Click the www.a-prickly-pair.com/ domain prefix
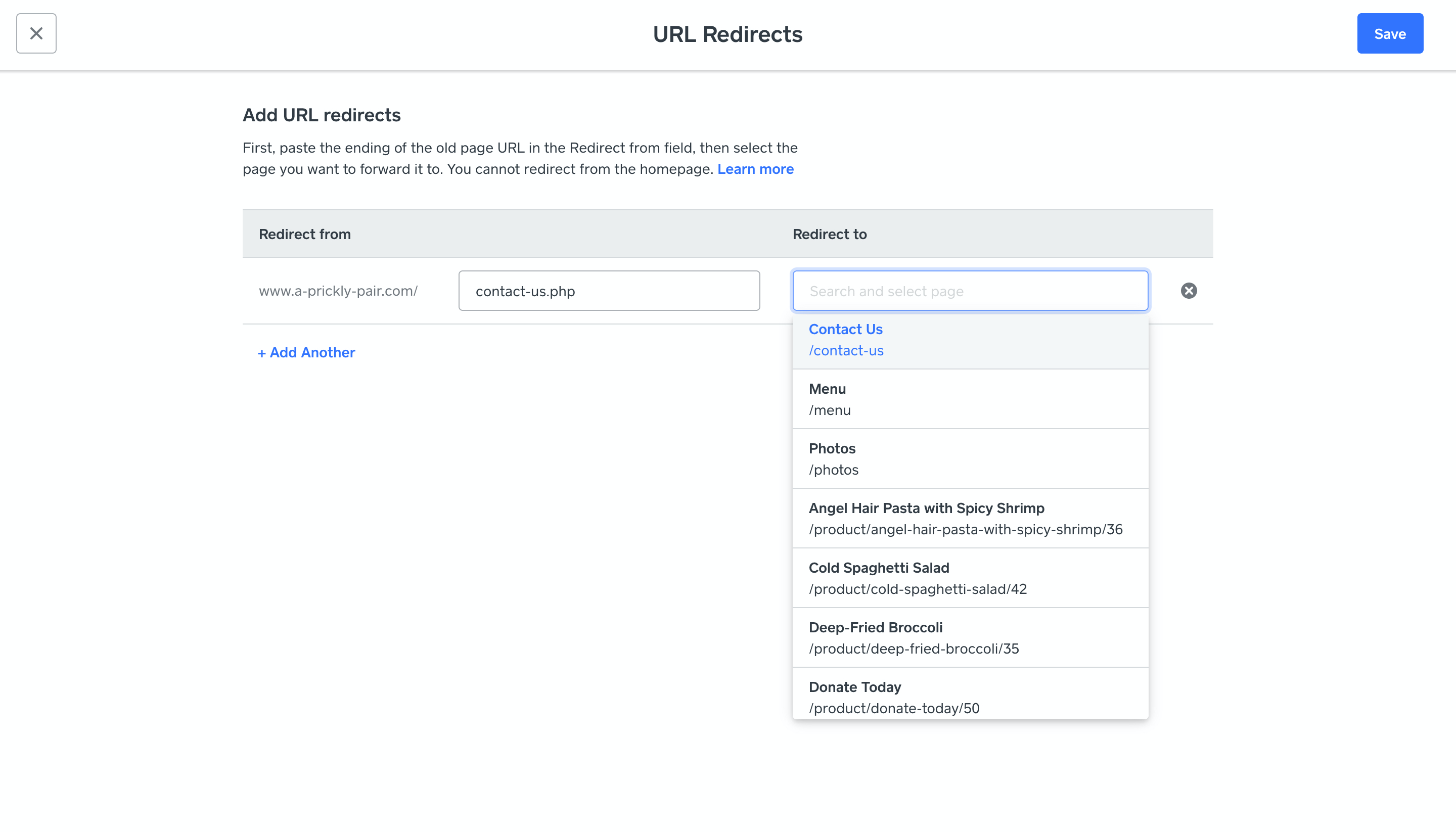Screen dimensions: 1456x832 pyautogui.click(x=338, y=291)
